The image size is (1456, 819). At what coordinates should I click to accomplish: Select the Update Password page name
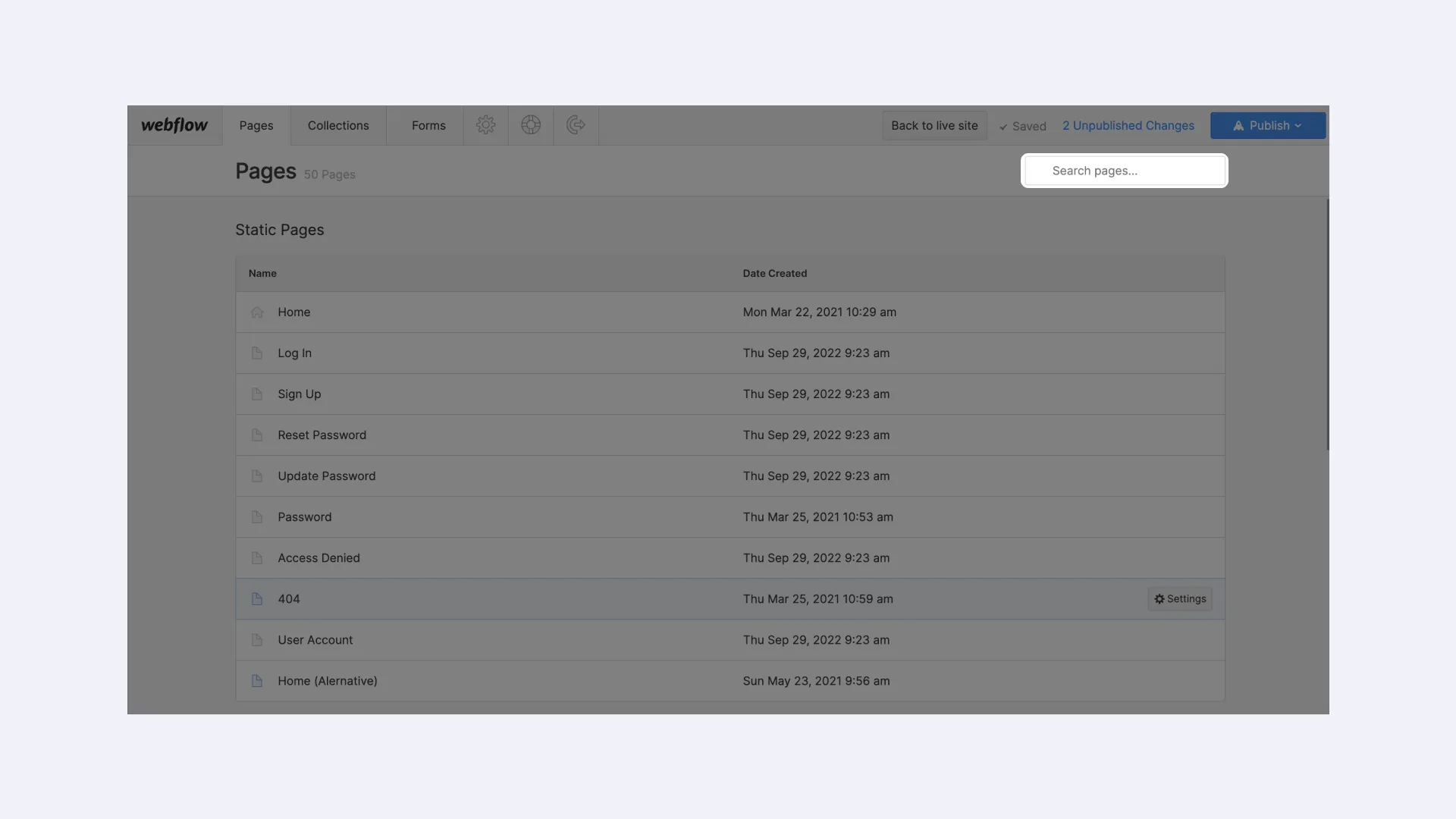(x=327, y=476)
